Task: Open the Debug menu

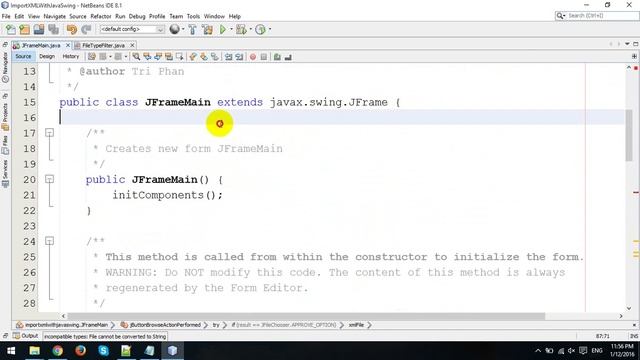Action: click(137, 16)
